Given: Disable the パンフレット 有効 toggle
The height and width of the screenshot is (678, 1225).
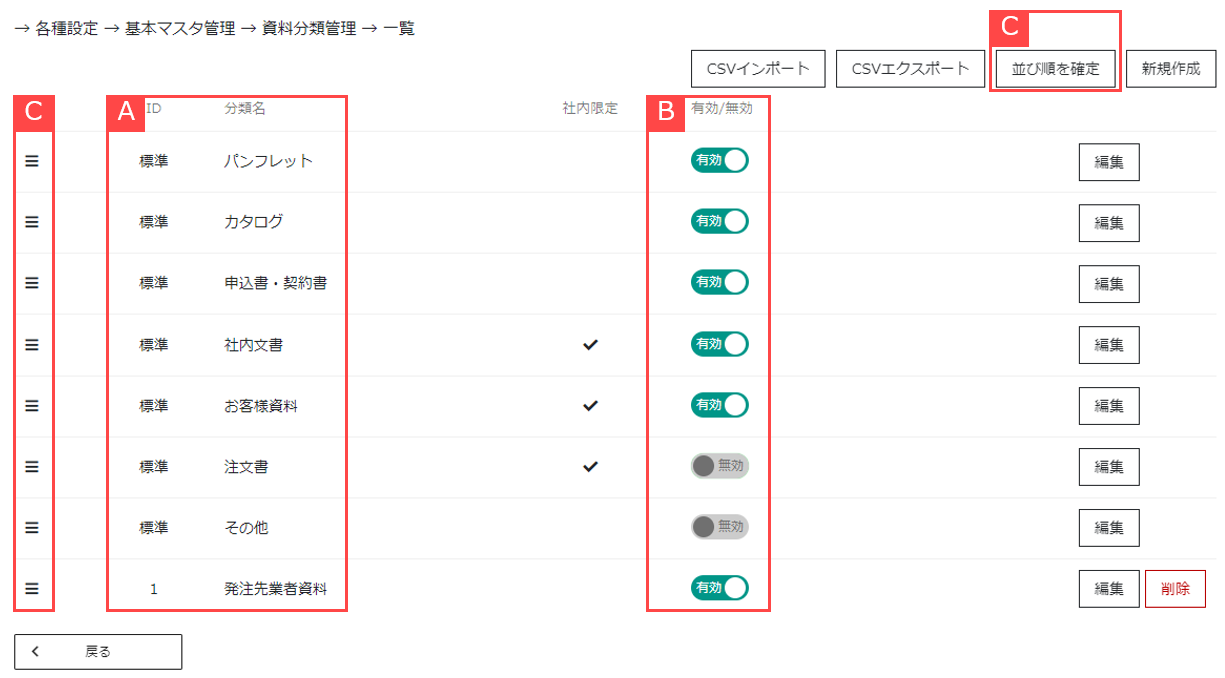Looking at the screenshot, I should [x=719, y=161].
